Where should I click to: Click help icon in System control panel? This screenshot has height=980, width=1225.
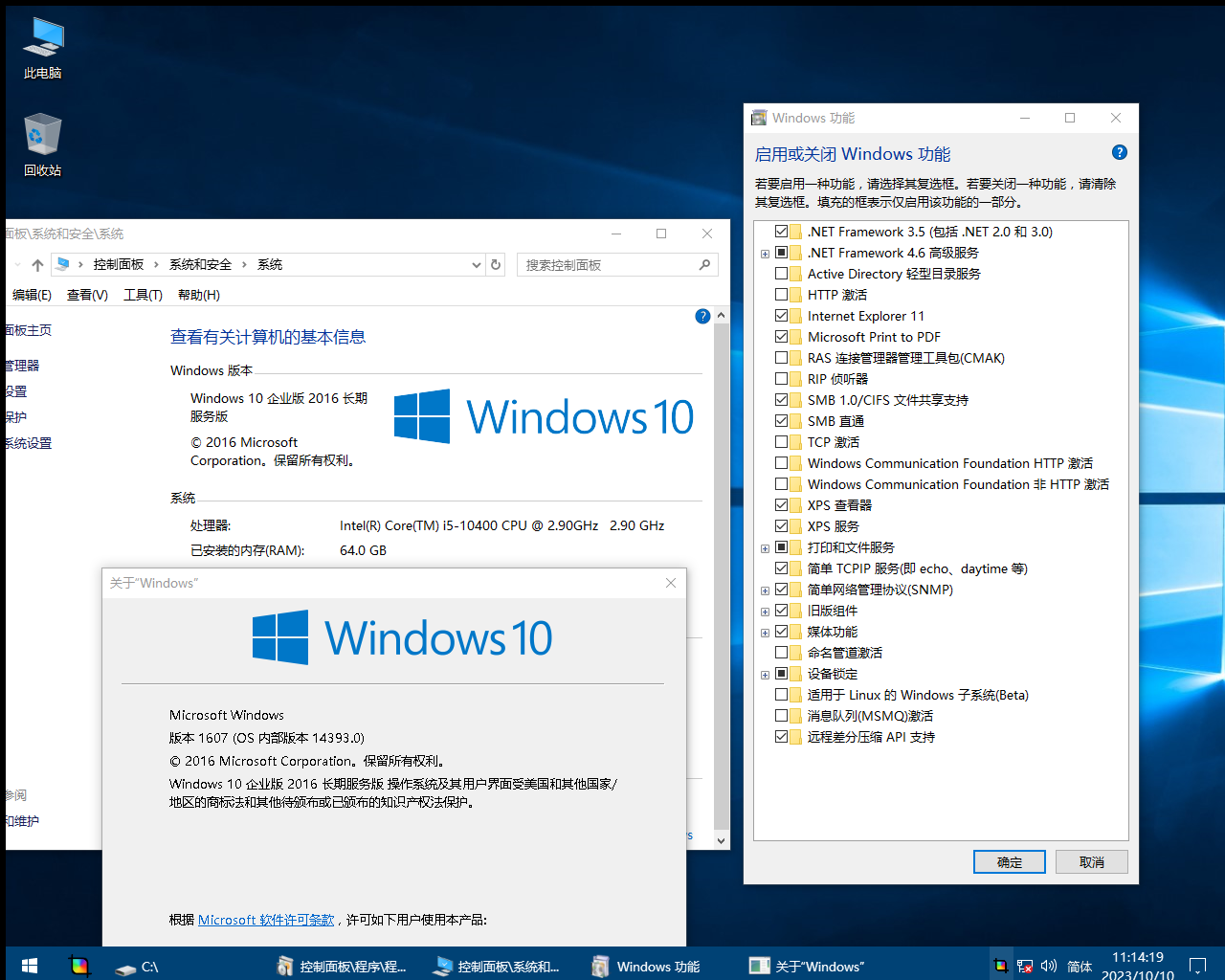(702, 316)
